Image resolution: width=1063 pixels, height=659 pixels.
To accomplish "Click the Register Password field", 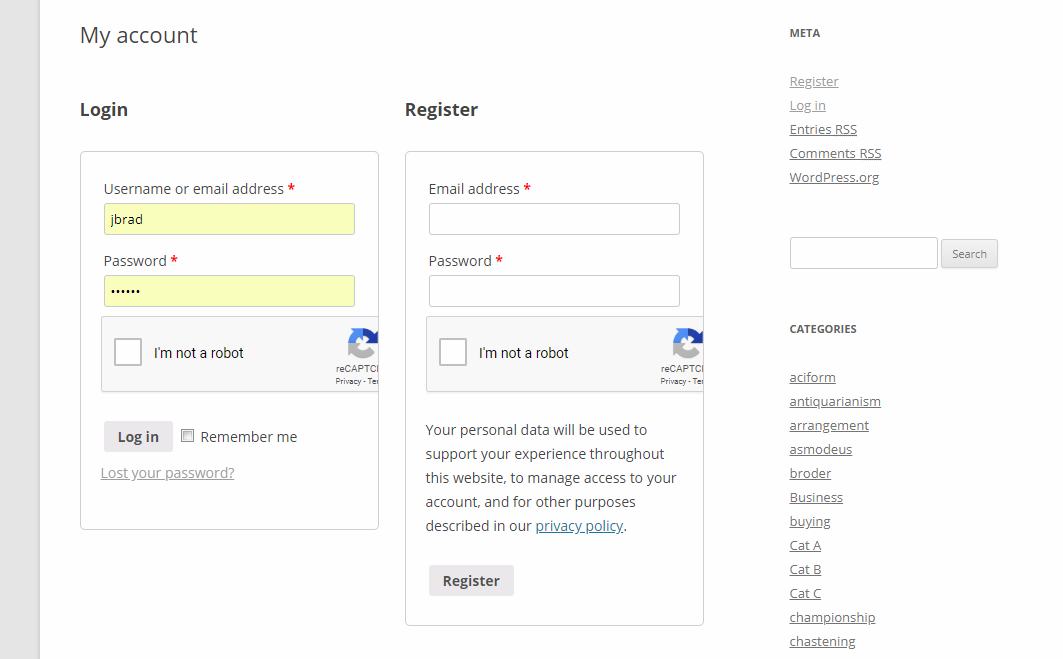I will (554, 291).
